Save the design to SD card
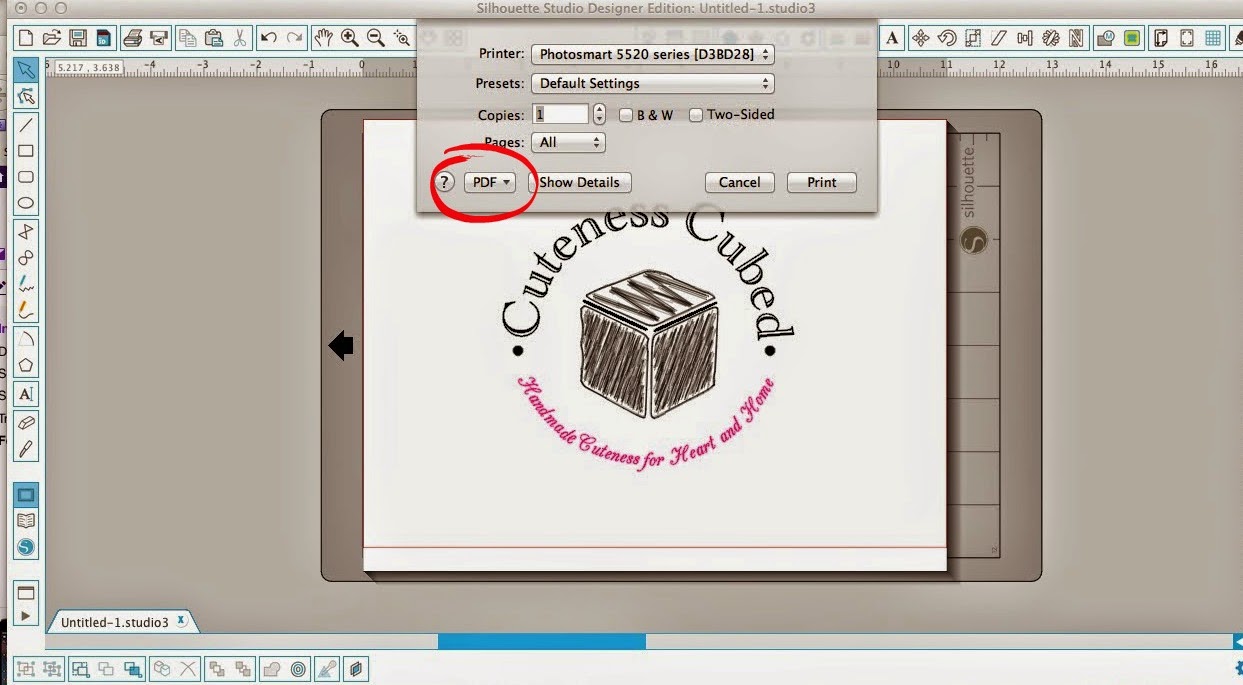1243x685 pixels. [x=104, y=36]
